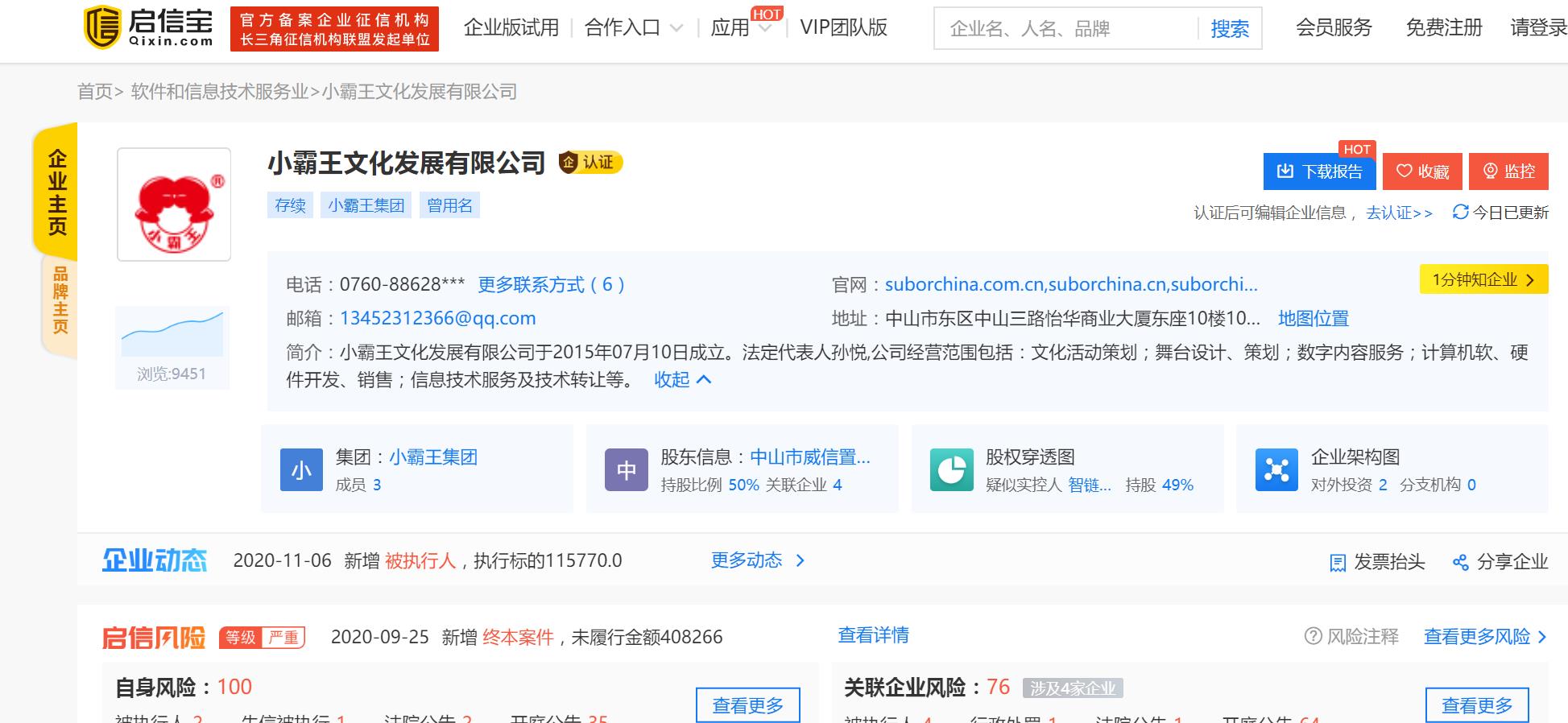Screen dimensions: 1568x723
Task: Click the 小霸王集团 tag
Action: [366, 205]
